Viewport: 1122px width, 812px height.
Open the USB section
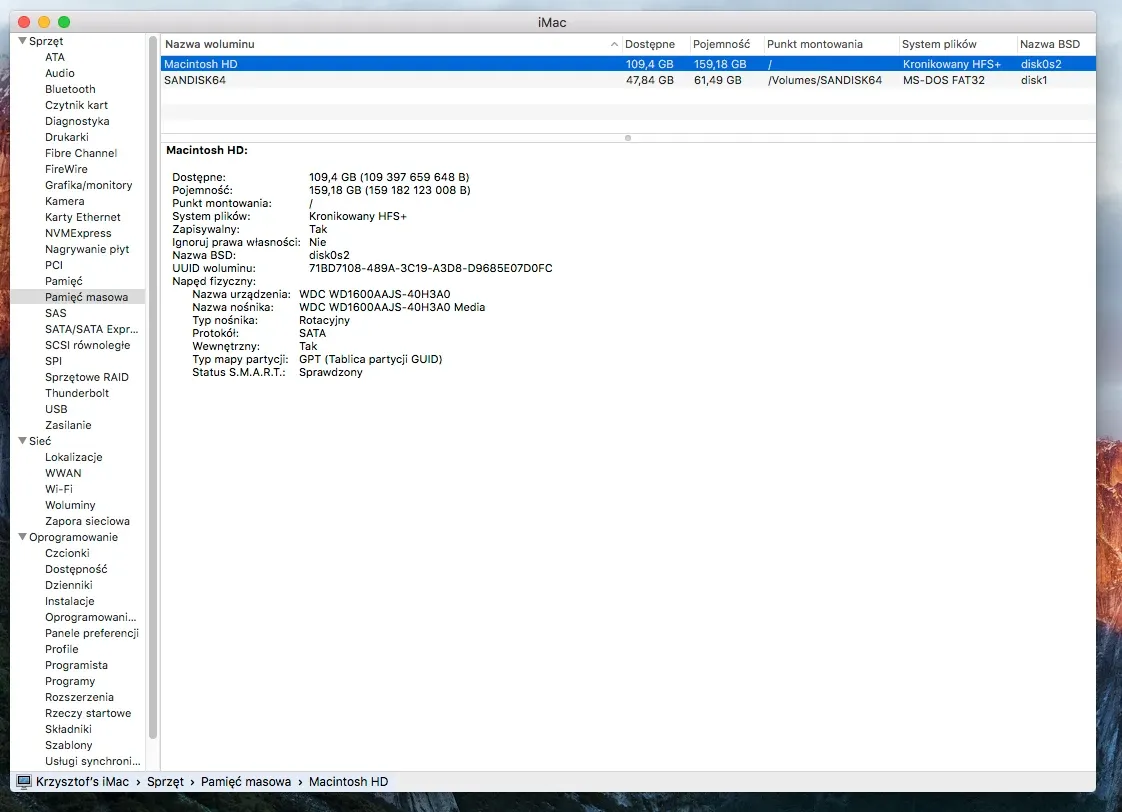56,409
